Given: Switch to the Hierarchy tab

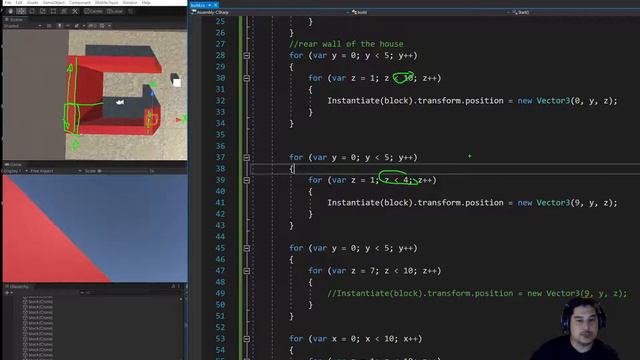Looking at the screenshot, I should [17, 287].
